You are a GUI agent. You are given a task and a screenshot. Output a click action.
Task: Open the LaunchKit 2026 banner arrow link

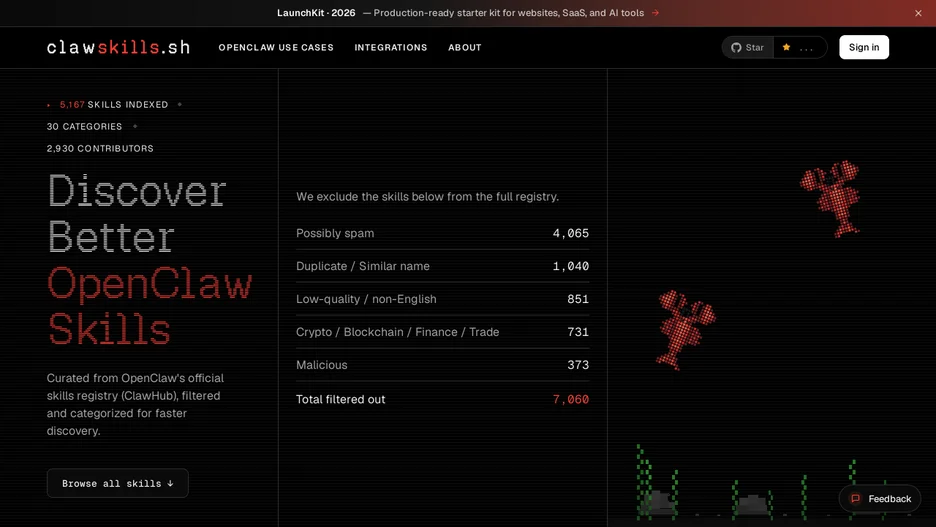655,13
